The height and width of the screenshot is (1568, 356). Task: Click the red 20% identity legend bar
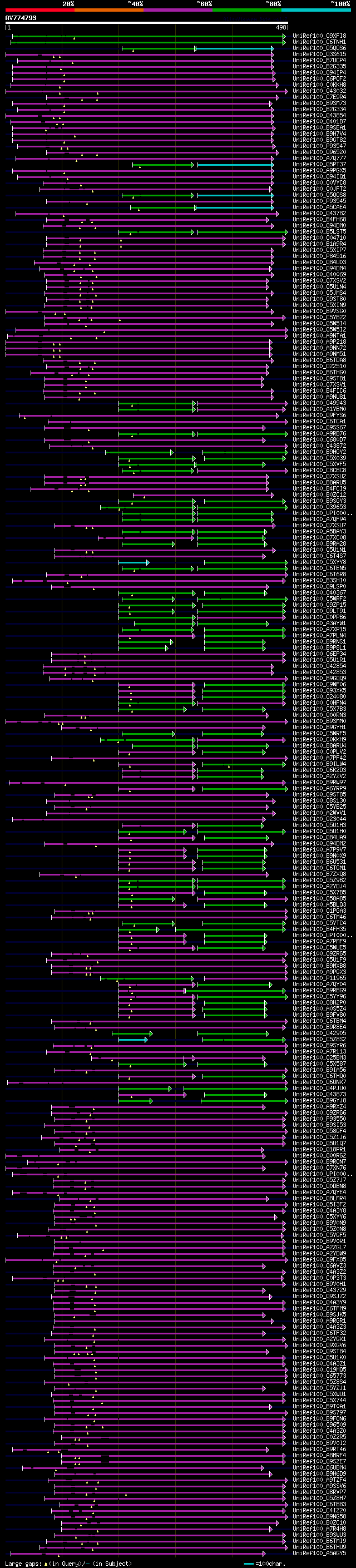click(x=39, y=10)
